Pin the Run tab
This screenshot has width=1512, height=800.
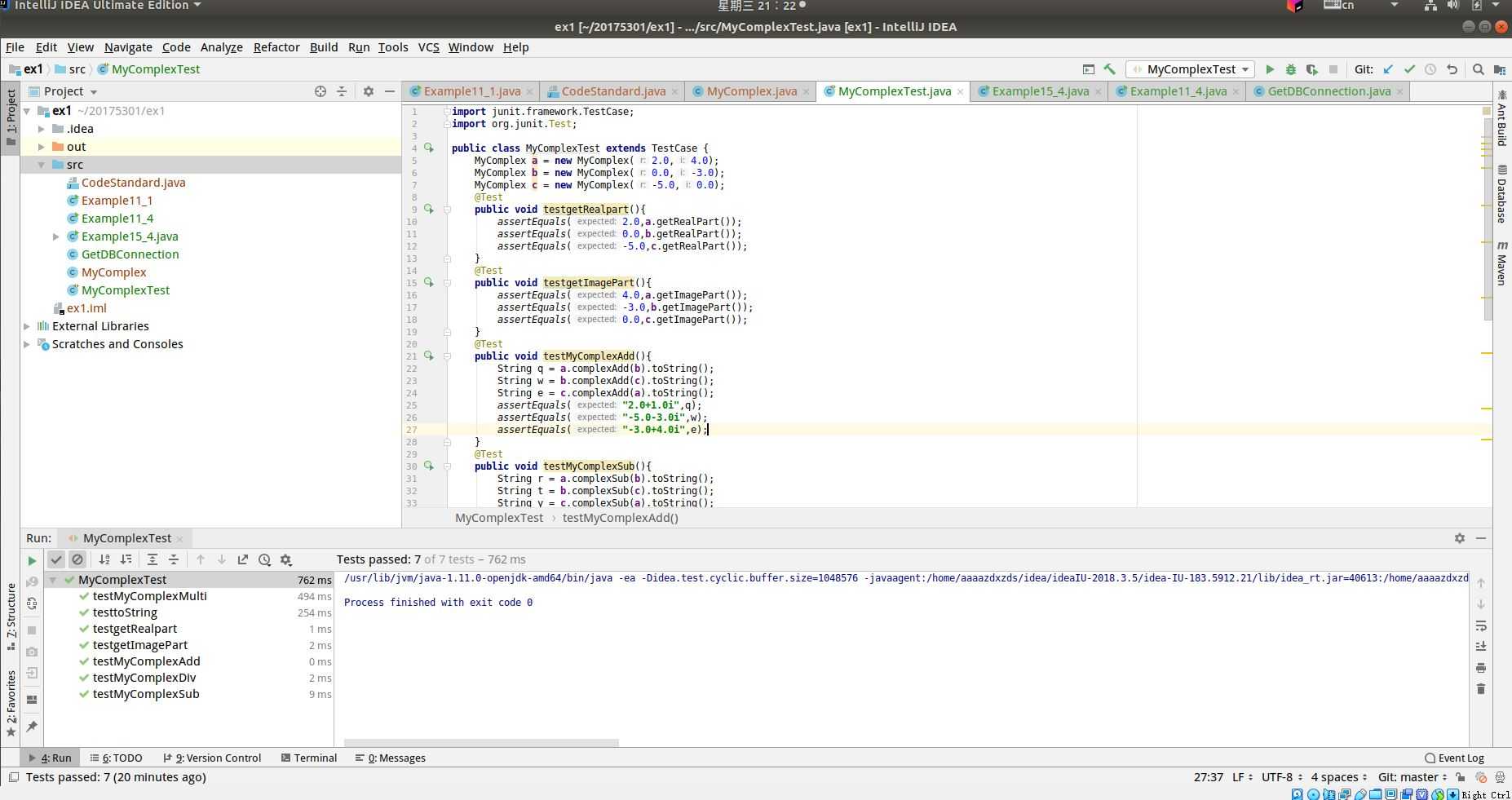[32, 726]
